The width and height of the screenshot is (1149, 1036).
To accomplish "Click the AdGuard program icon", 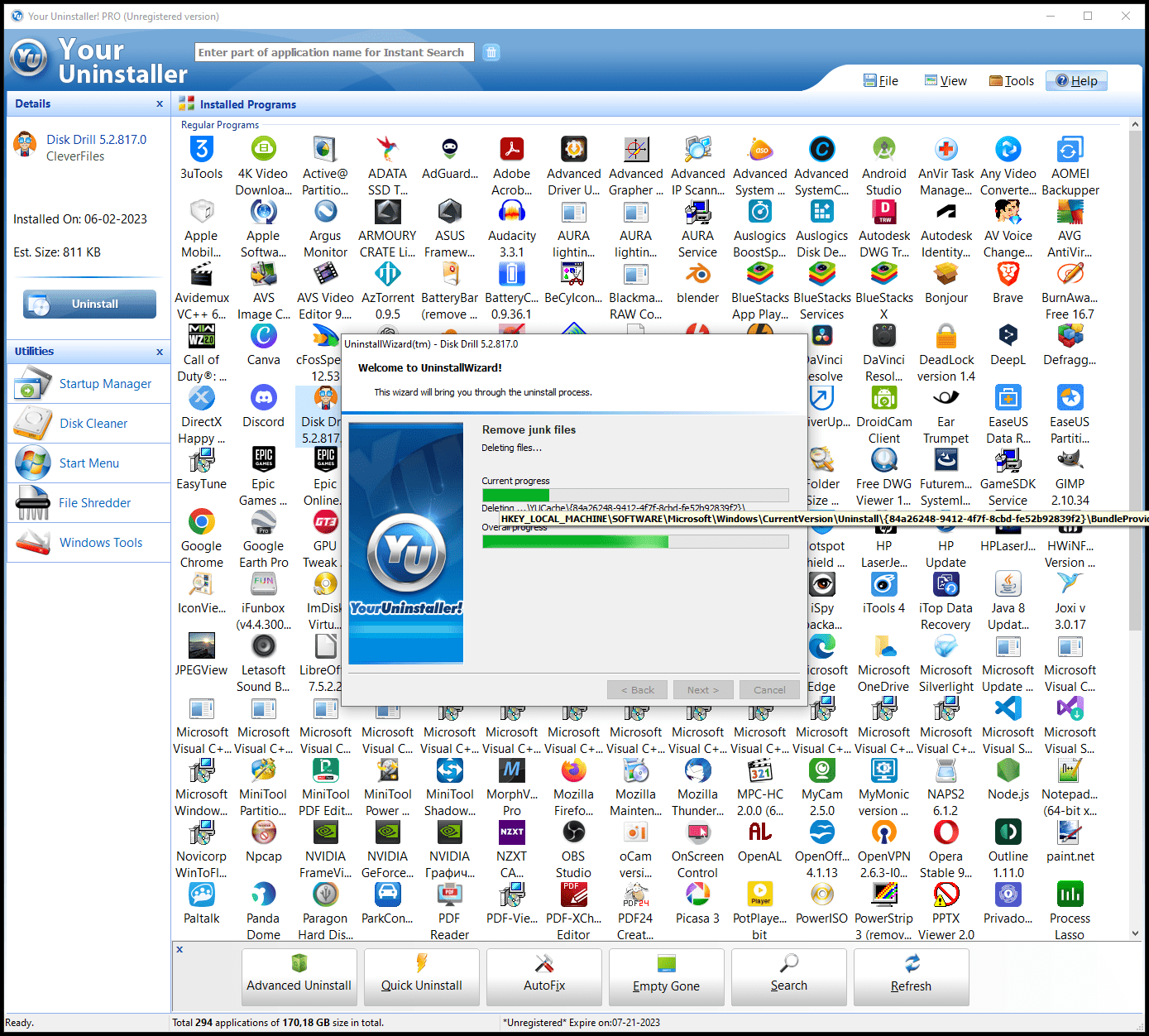I will click(x=449, y=149).
